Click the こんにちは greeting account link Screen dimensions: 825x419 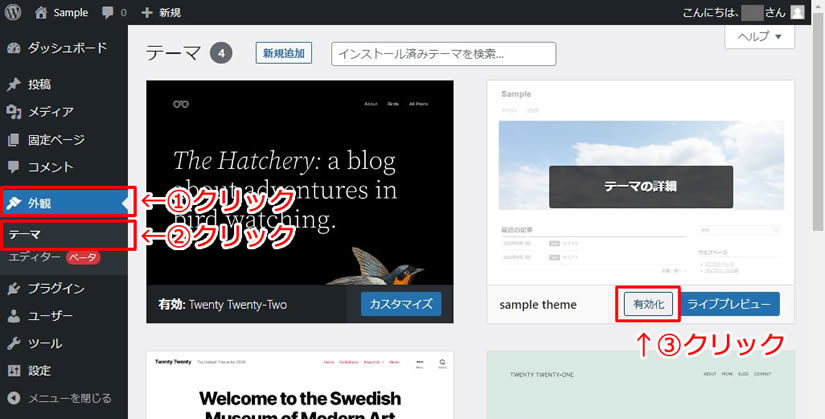click(x=734, y=13)
